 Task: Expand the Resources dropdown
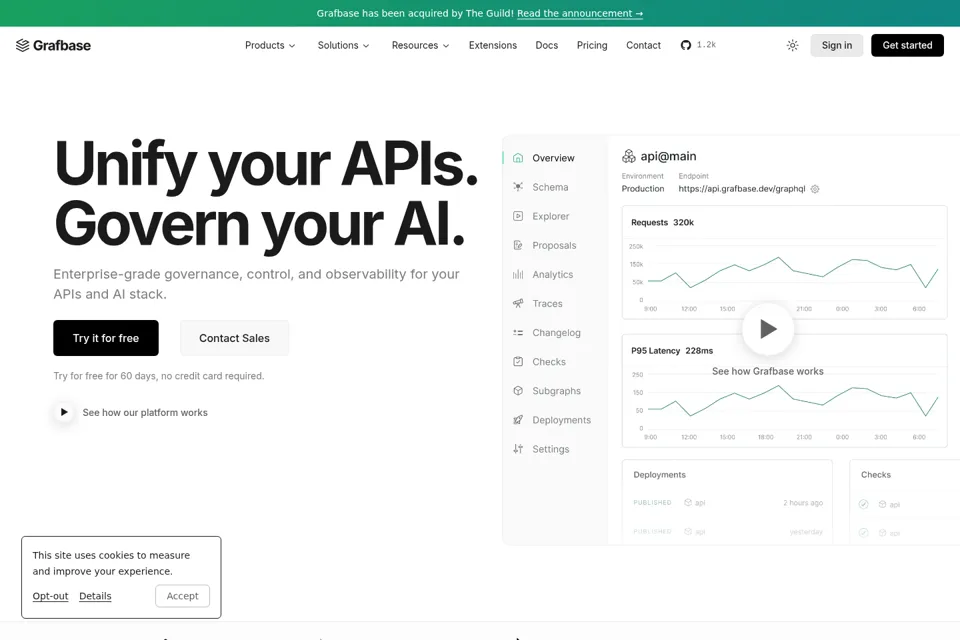point(421,45)
